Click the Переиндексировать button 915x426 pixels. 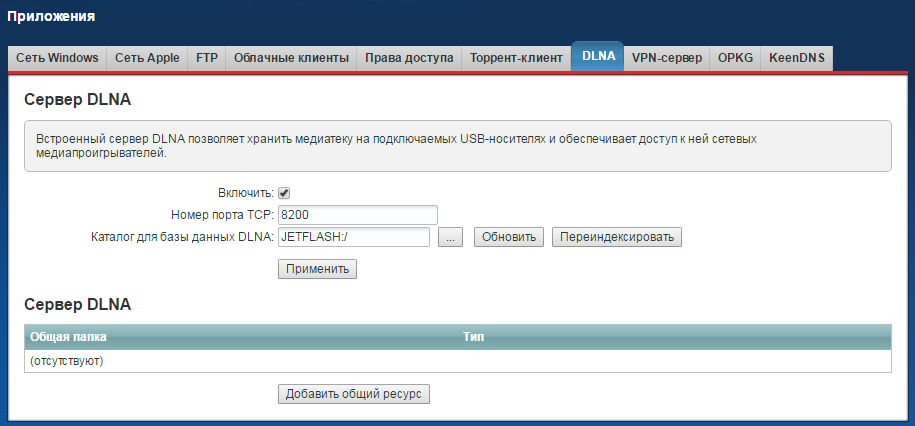(616, 238)
